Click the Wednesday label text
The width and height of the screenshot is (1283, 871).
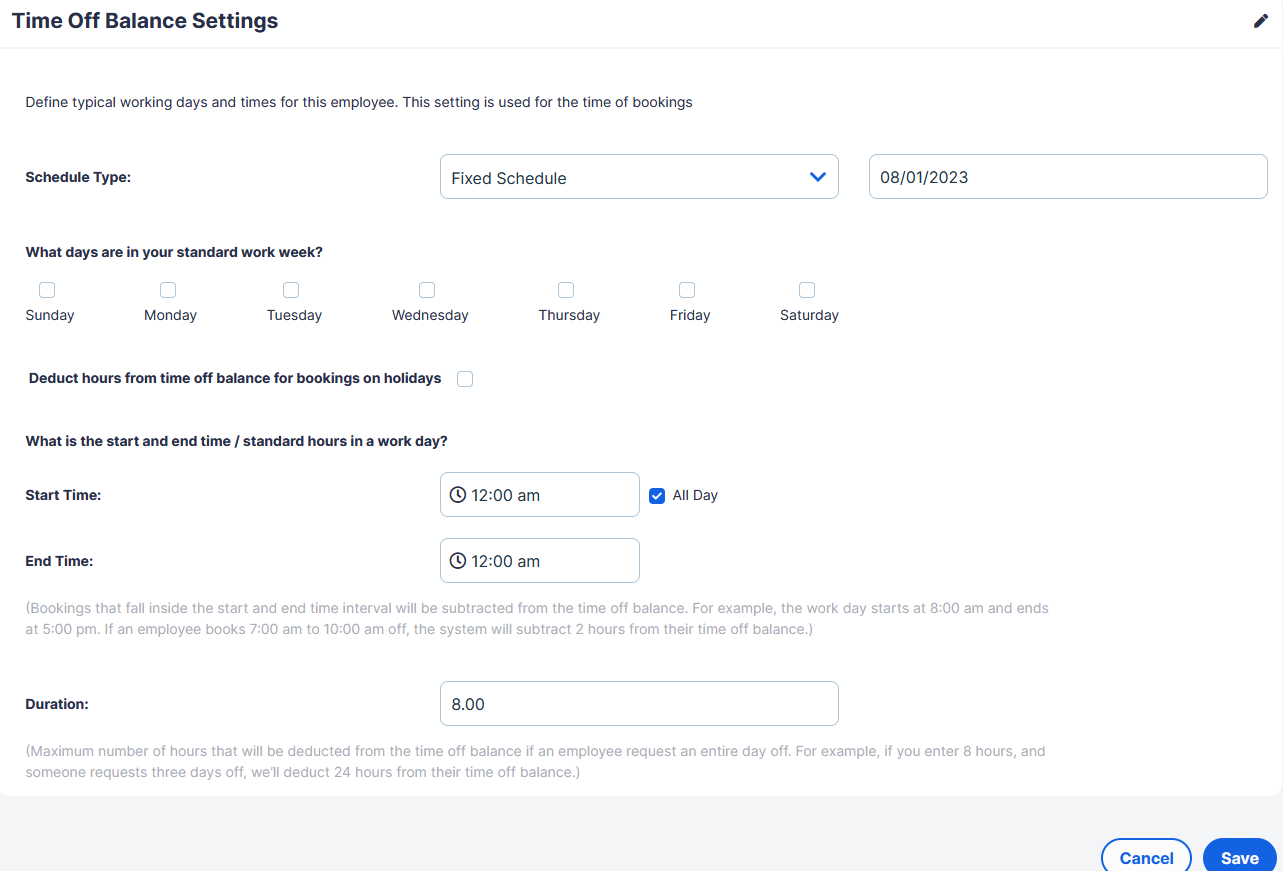(x=430, y=315)
